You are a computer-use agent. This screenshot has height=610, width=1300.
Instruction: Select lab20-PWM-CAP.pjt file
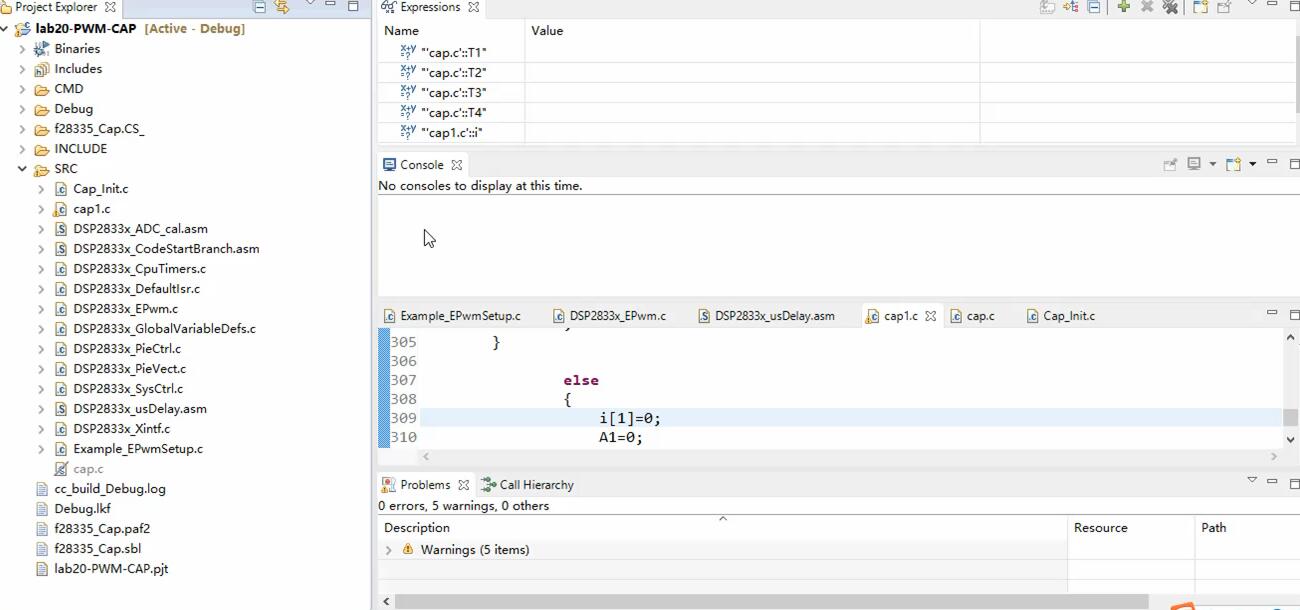click(x=111, y=569)
